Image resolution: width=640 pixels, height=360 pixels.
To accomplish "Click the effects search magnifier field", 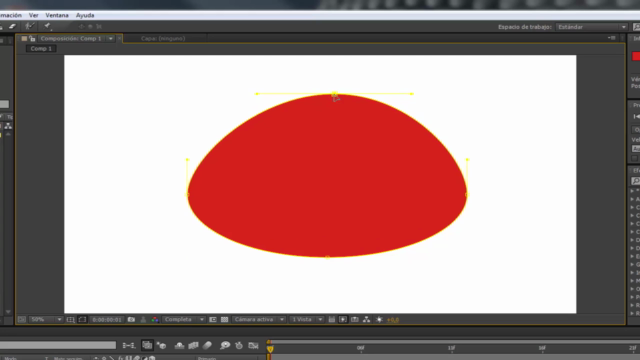I will tap(636, 181).
